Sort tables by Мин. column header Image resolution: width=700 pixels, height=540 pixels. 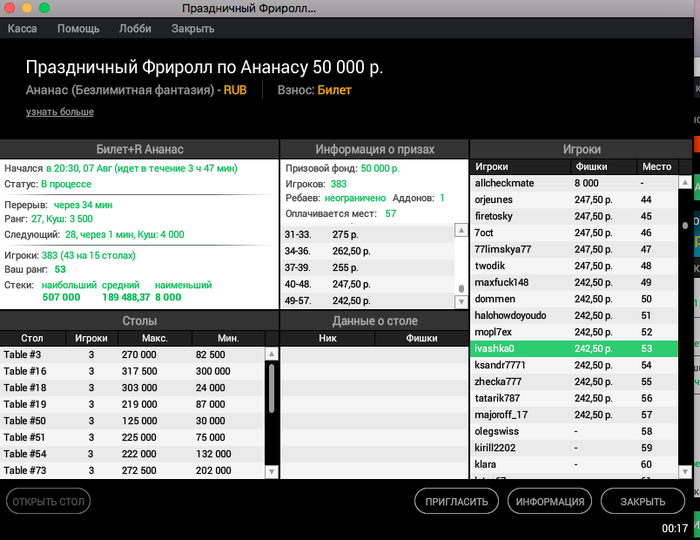[x=228, y=338]
